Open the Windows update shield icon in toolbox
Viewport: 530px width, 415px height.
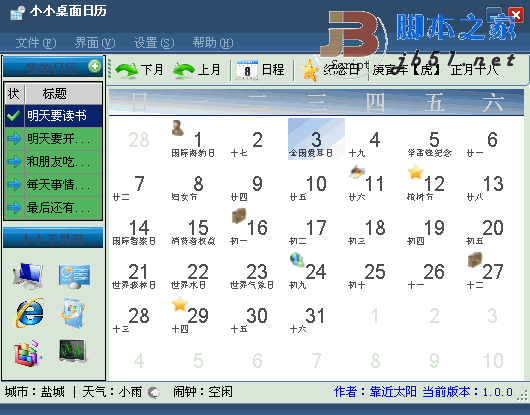pos(73,313)
